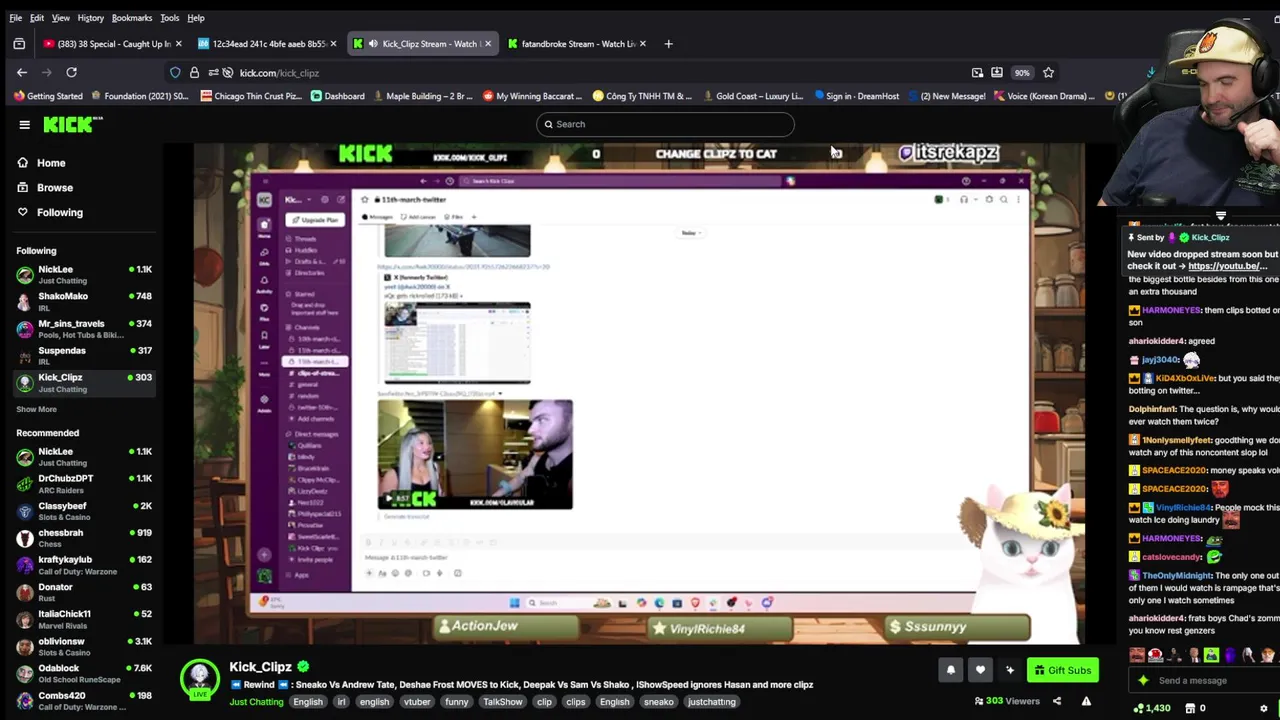Screen dimensions: 1280x720
Task: Open the History menu
Action: tap(90, 18)
